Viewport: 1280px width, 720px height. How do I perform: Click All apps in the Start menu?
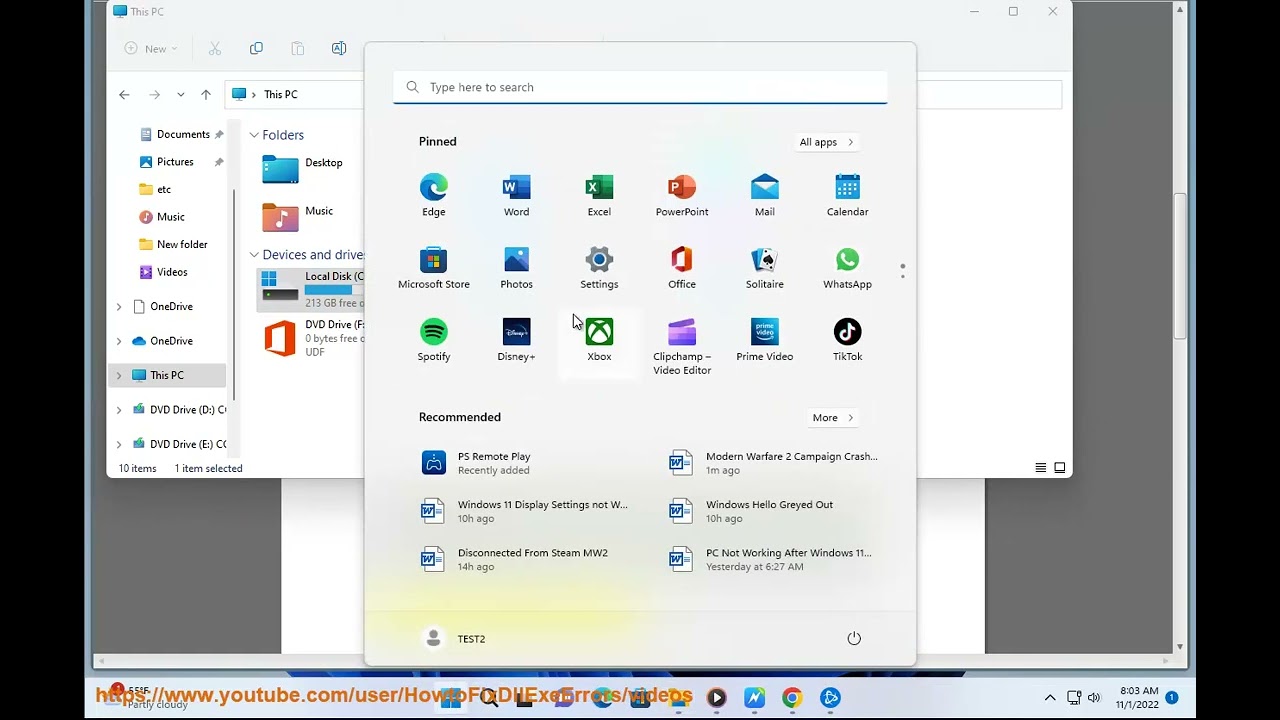826,142
